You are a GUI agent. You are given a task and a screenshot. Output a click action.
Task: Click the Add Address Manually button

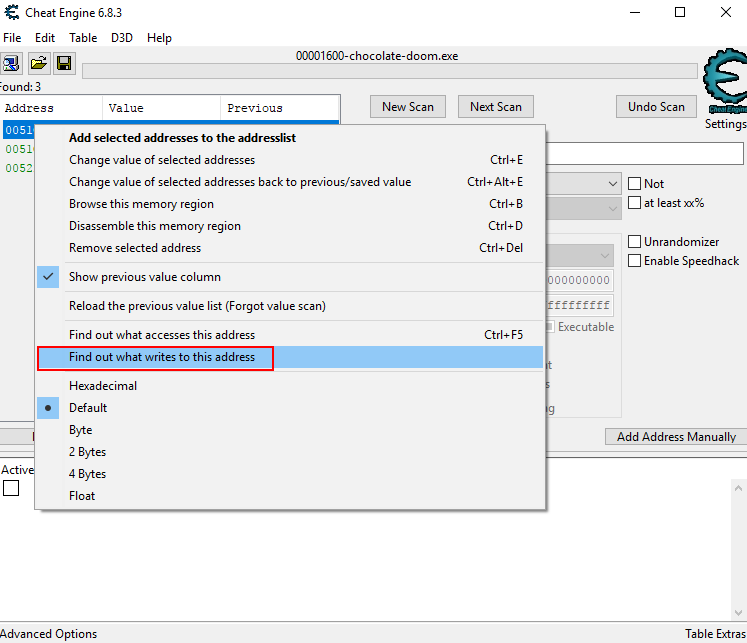676,437
